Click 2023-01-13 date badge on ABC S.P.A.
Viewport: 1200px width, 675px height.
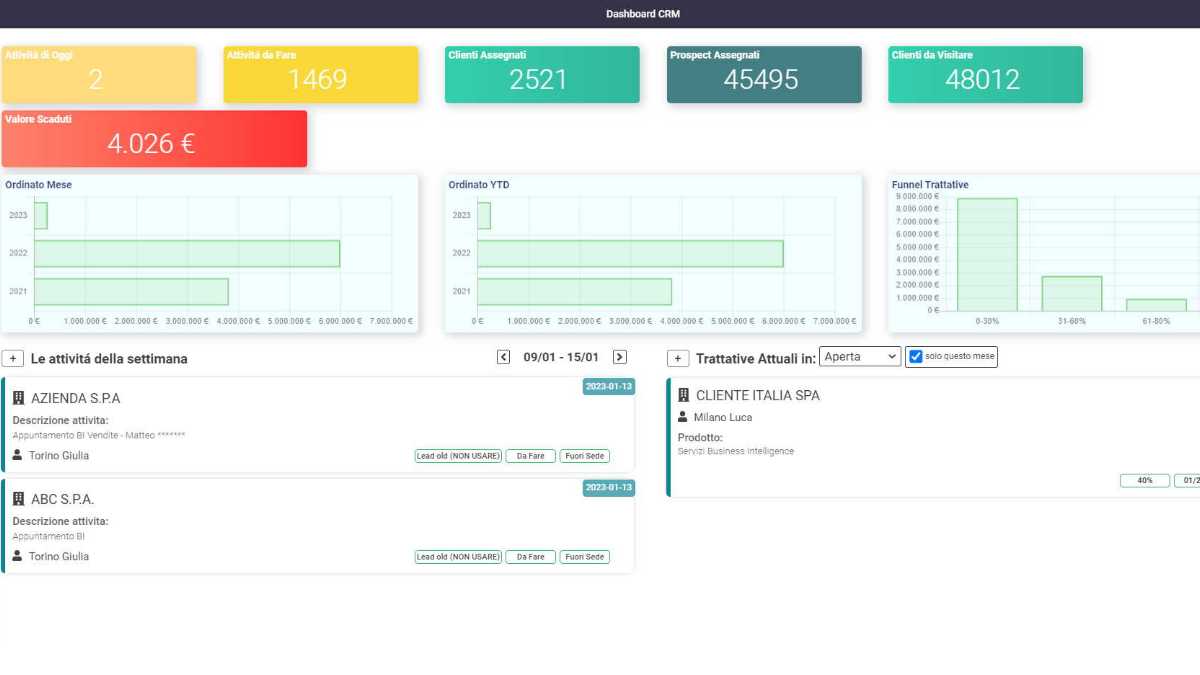coord(608,487)
